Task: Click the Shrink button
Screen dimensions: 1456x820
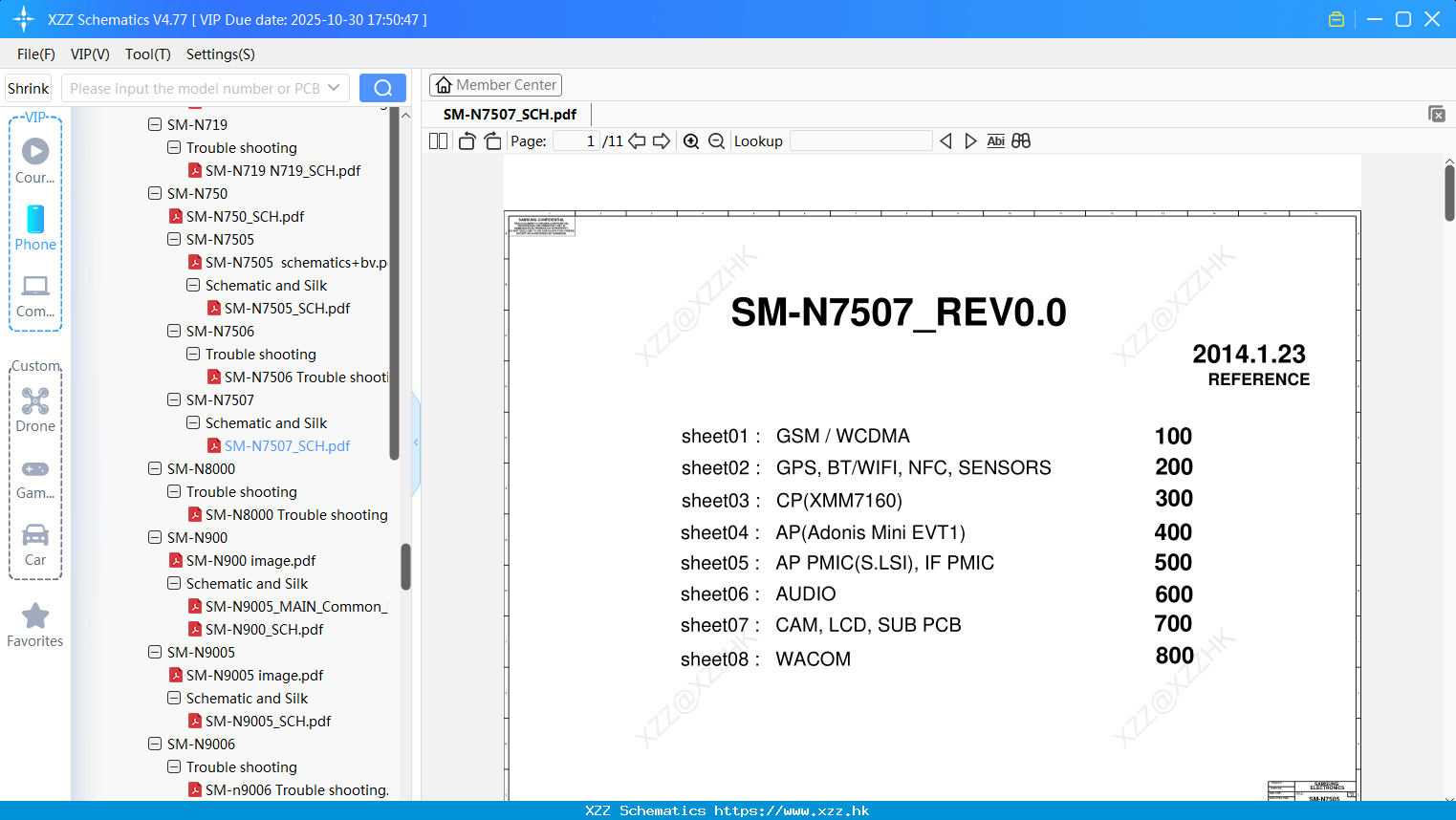Action: 28,88
